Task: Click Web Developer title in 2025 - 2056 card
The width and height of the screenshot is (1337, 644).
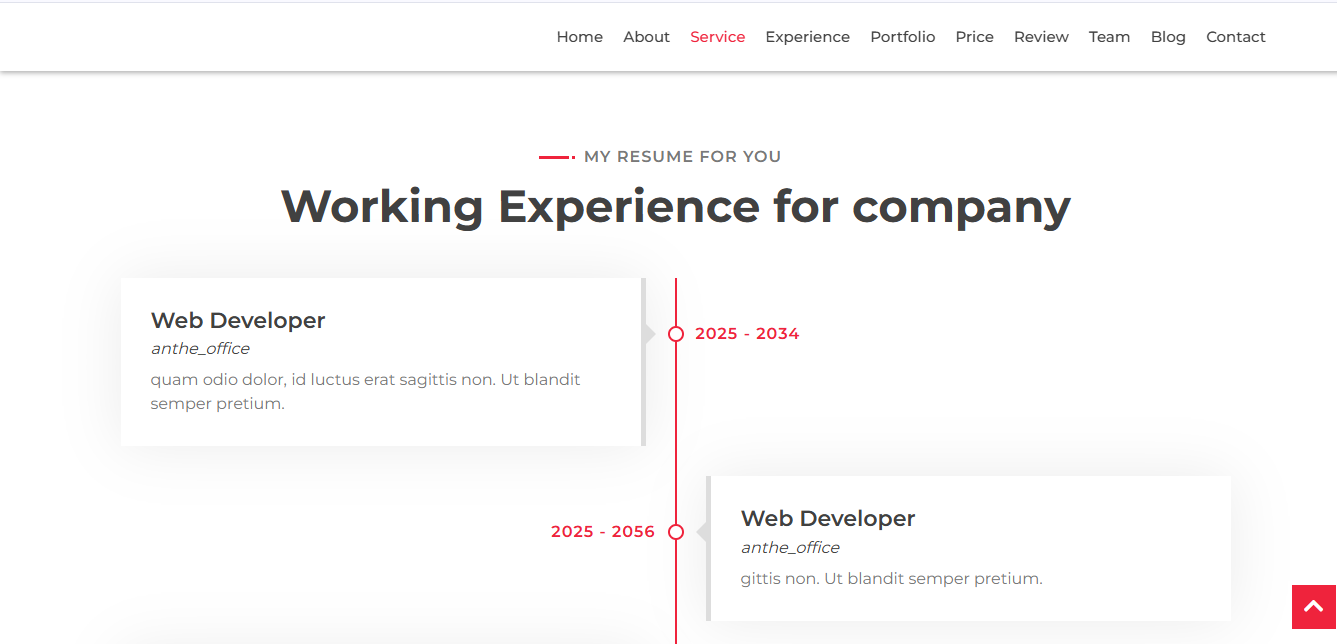Action: tap(827, 519)
